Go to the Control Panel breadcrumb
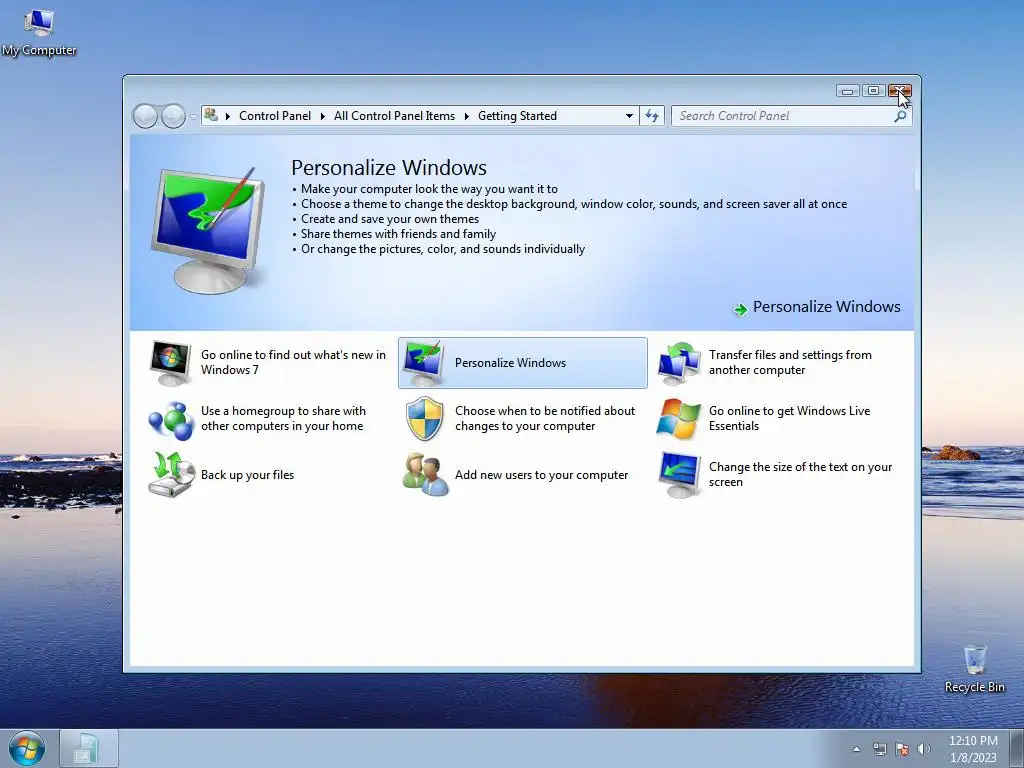This screenshot has width=1024, height=768. pos(275,116)
